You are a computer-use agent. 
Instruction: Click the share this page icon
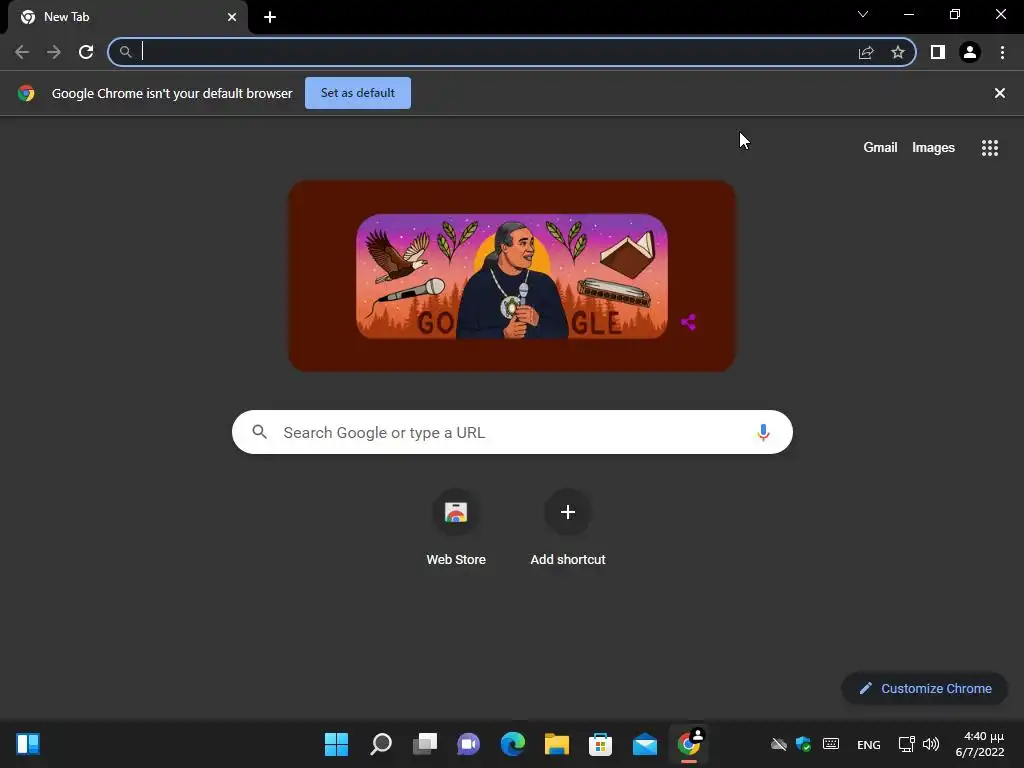pyautogui.click(x=866, y=52)
